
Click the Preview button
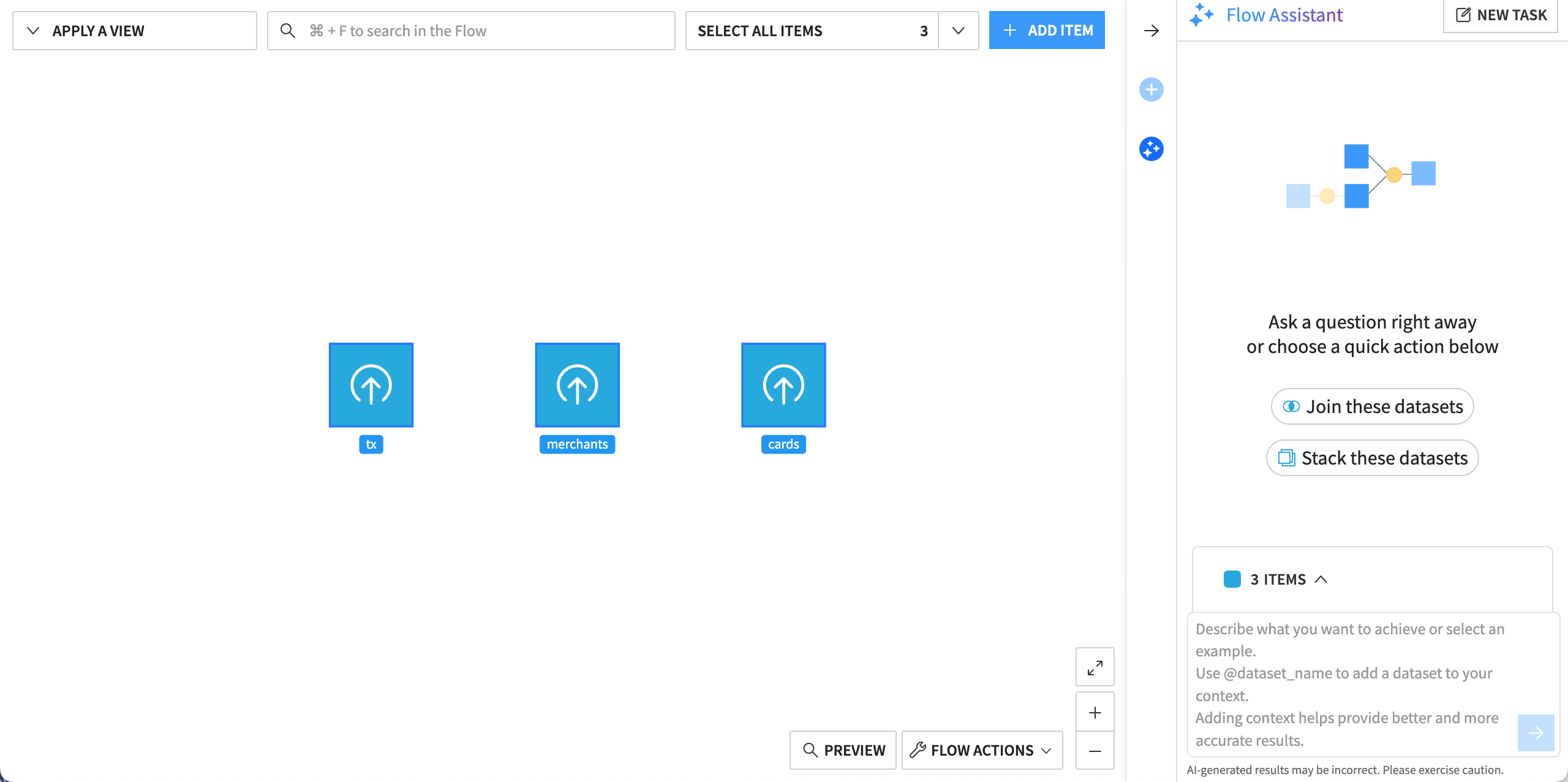click(843, 750)
